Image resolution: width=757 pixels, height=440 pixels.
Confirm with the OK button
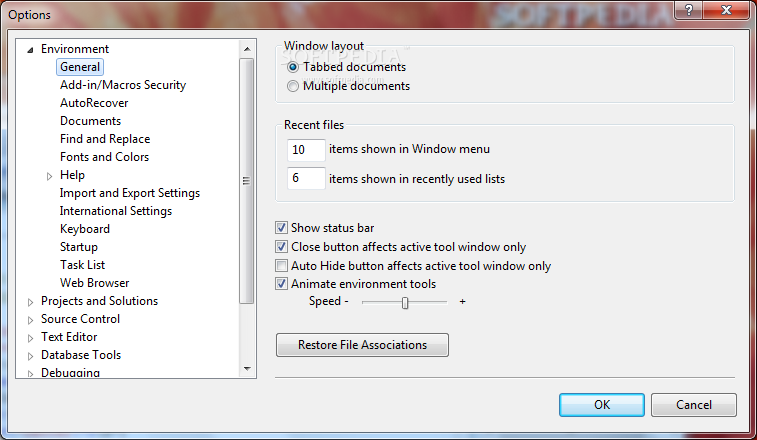pyautogui.click(x=602, y=405)
